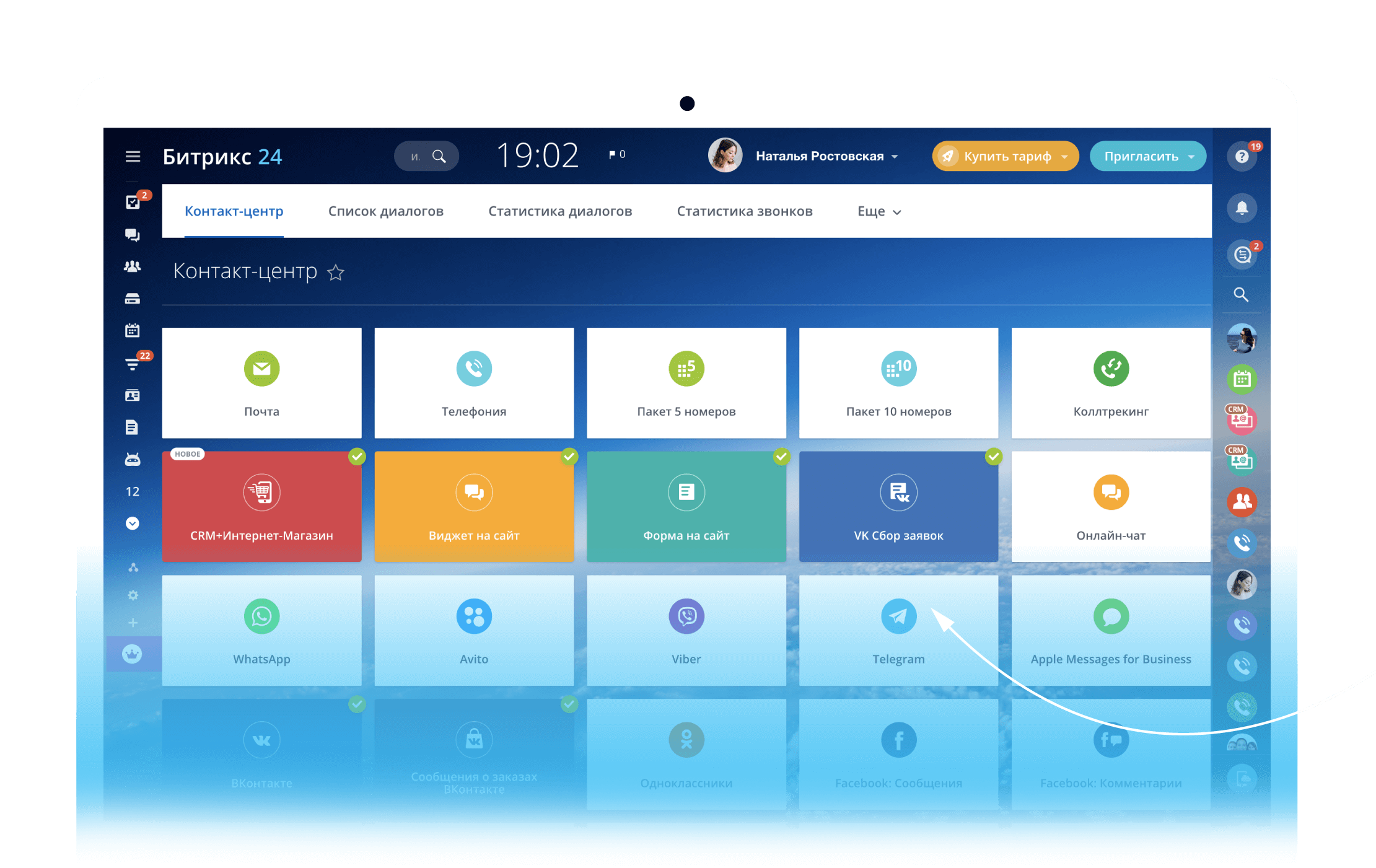This screenshot has height=868, width=1376.
Task: Switch to Список диалогов tab
Action: point(385,212)
